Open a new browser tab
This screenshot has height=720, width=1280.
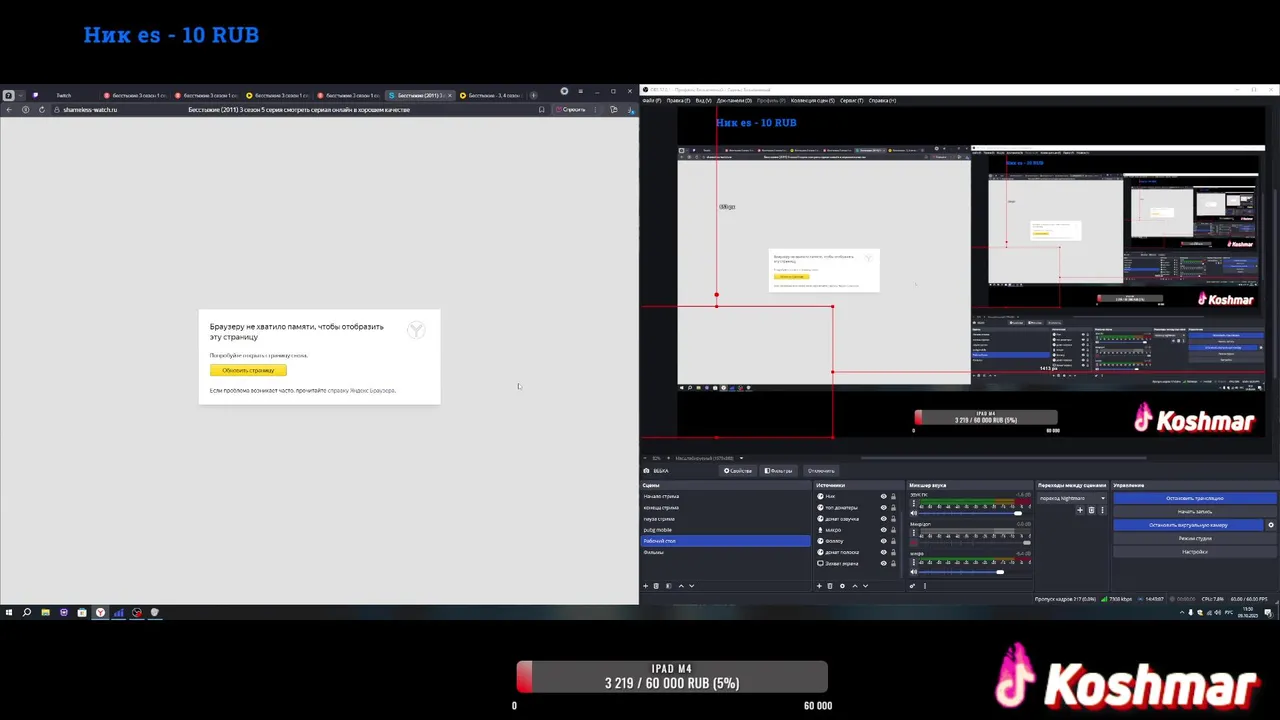[x=533, y=95]
